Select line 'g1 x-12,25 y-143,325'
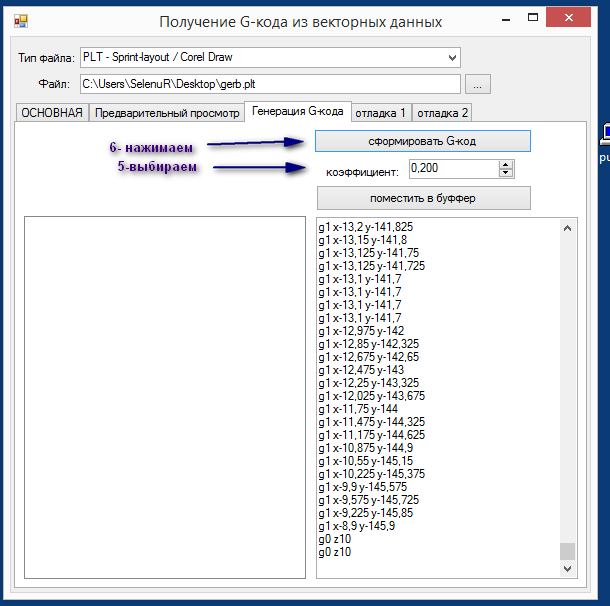 (369, 383)
